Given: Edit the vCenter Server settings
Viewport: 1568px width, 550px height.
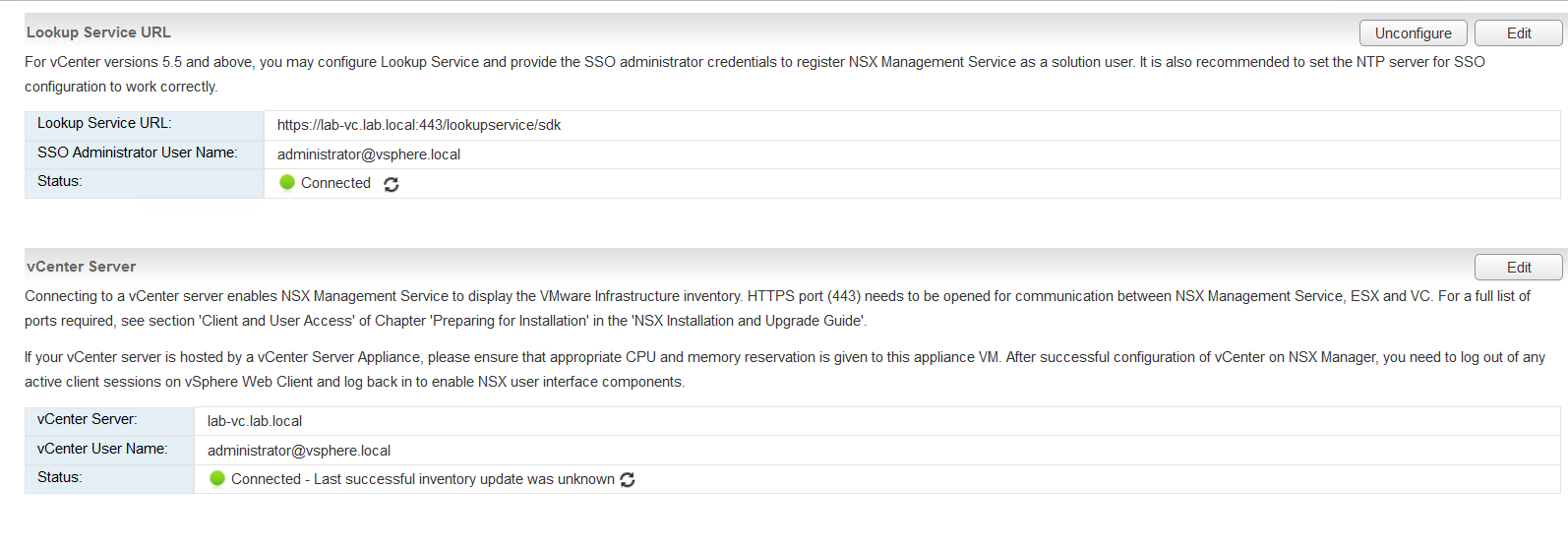Looking at the screenshot, I should coord(1518,268).
